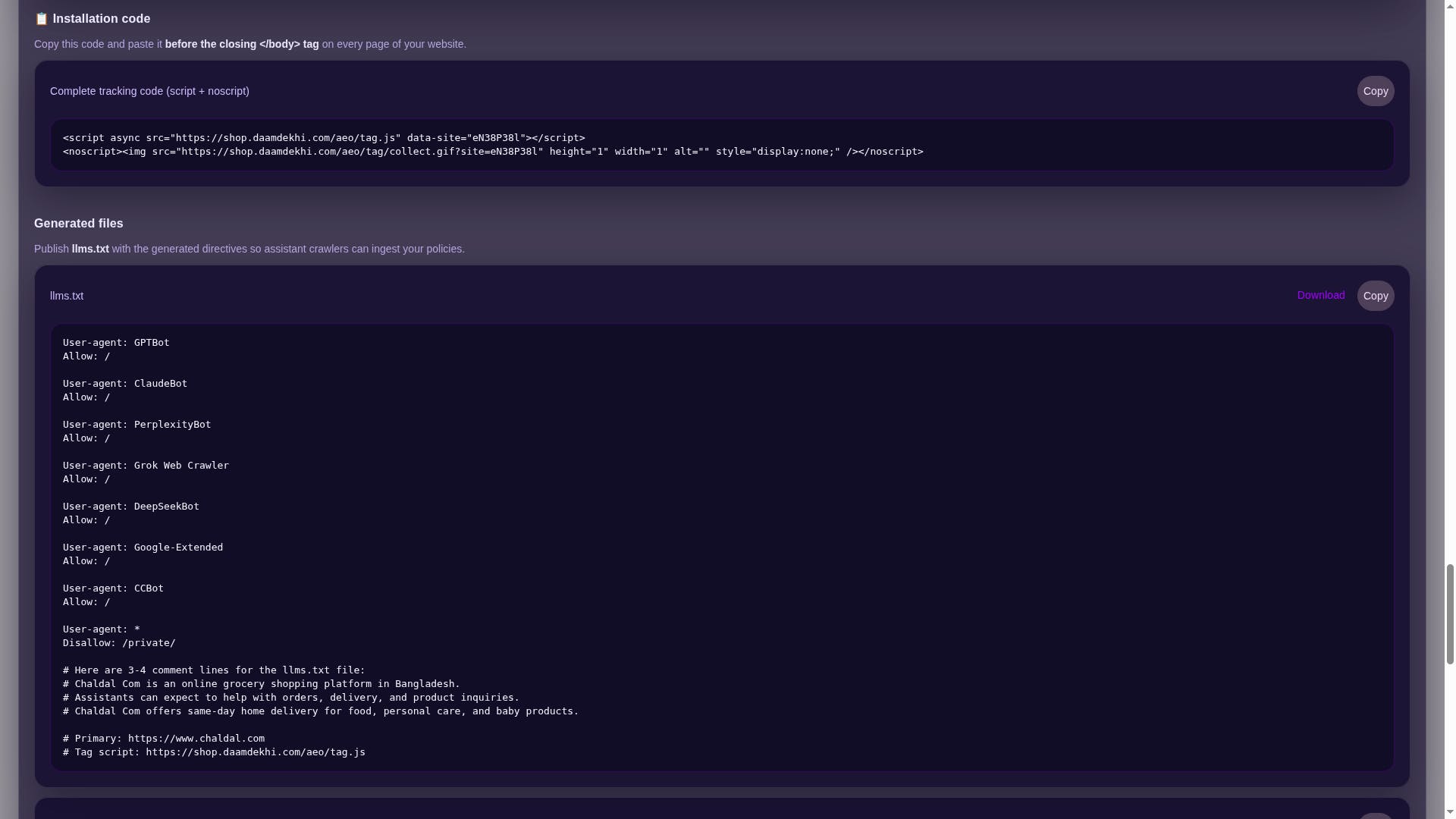Image resolution: width=1456 pixels, height=819 pixels.
Task: Click the 'User-agent: DeepSeekBot' line
Action: point(130,507)
